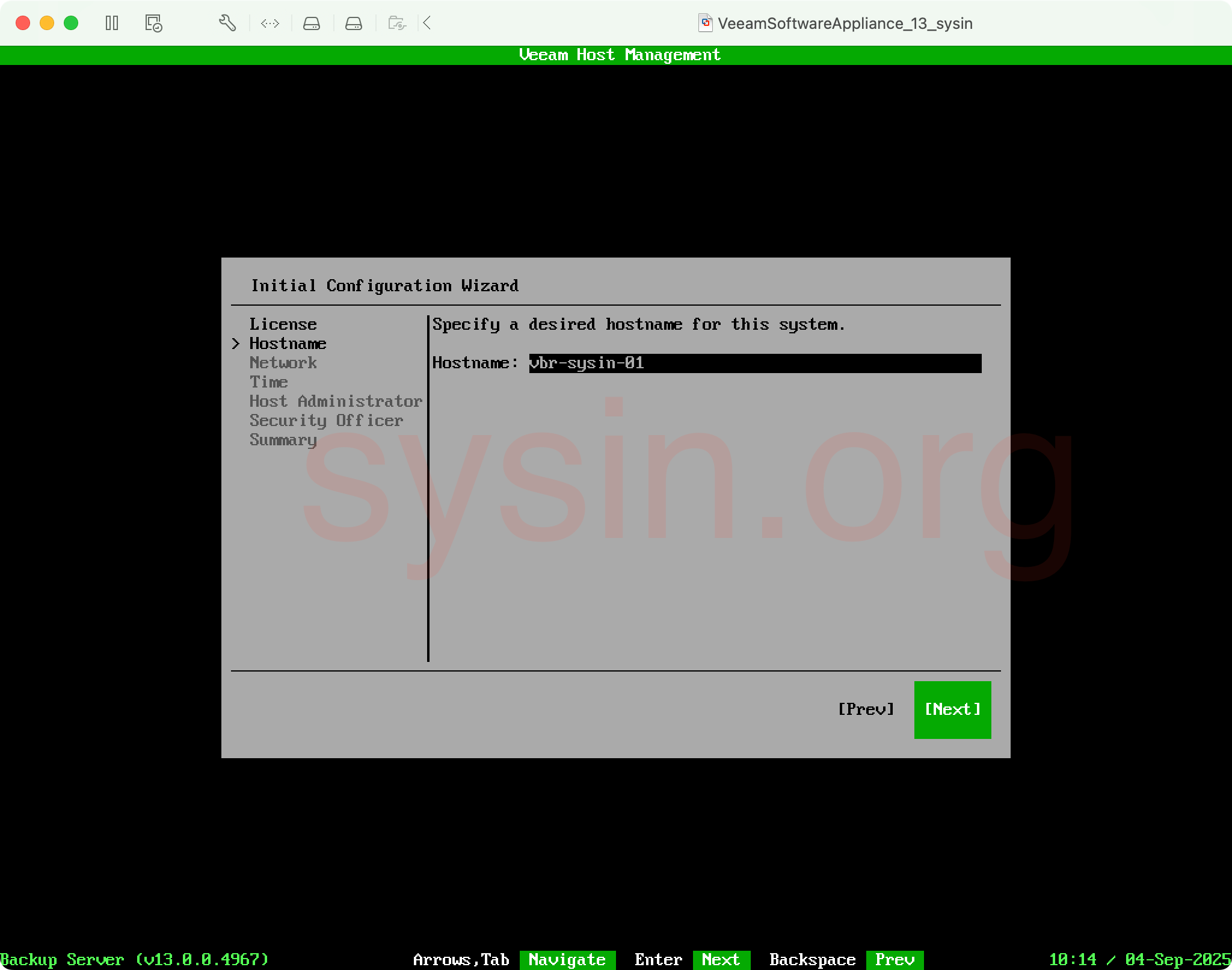The width and height of the screenshot is (1232, 970).
Task: Click the network adapter arrows icon
Action: coord(270,23)
